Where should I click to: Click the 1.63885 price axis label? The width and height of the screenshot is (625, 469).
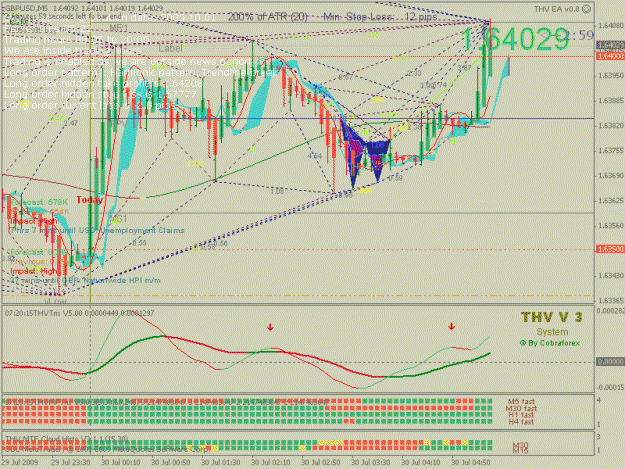pyautogui.click(x=611, y=100)
